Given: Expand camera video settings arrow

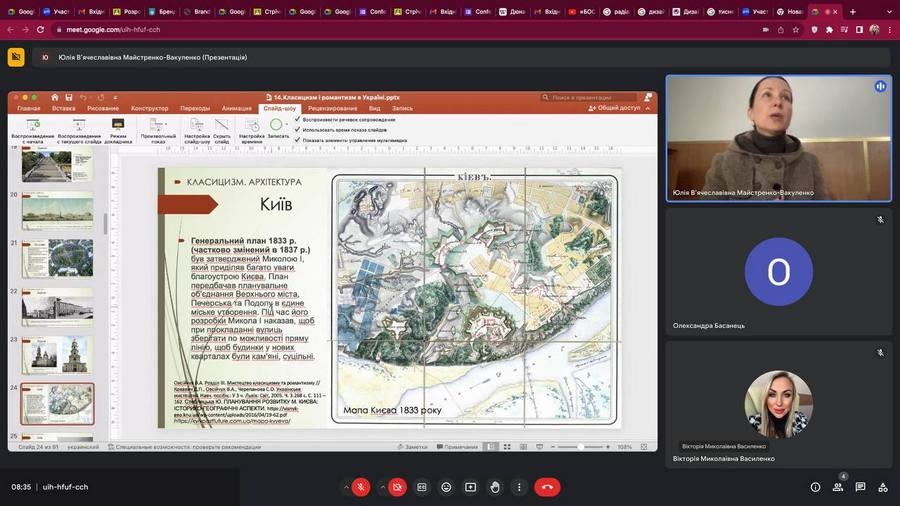Looking at the screenshot, I should [382, 487].
